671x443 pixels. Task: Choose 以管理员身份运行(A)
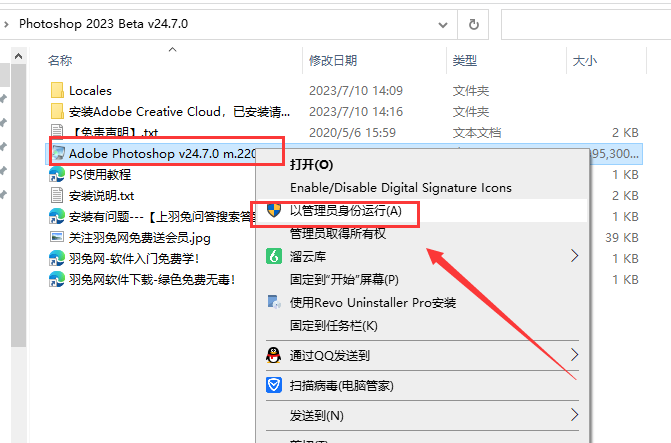tap(346, 211)
